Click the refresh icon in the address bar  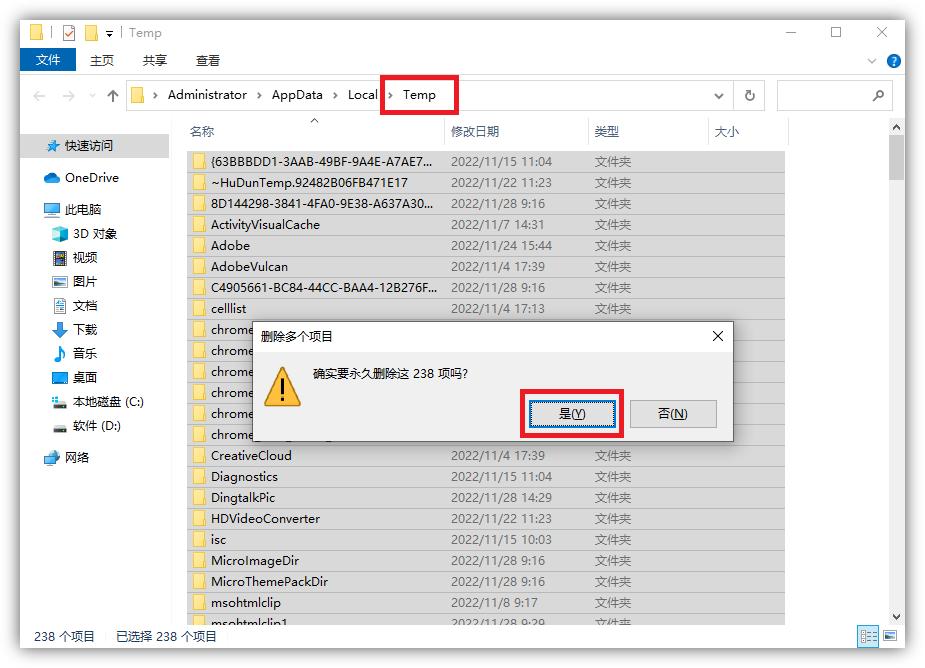coord(749,94)
